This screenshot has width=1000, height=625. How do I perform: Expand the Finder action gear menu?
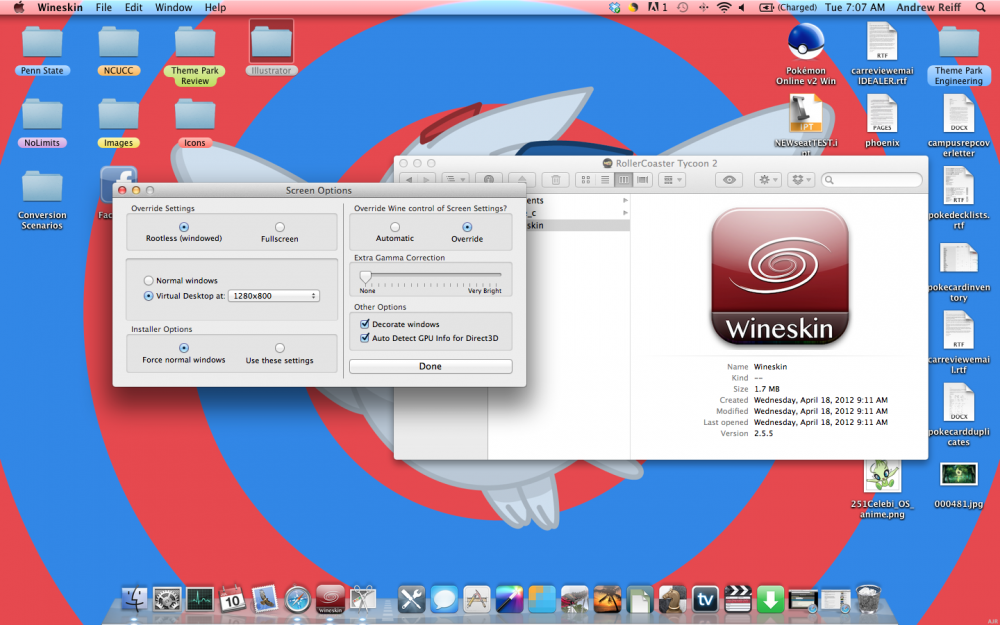(x=769, y=180)
